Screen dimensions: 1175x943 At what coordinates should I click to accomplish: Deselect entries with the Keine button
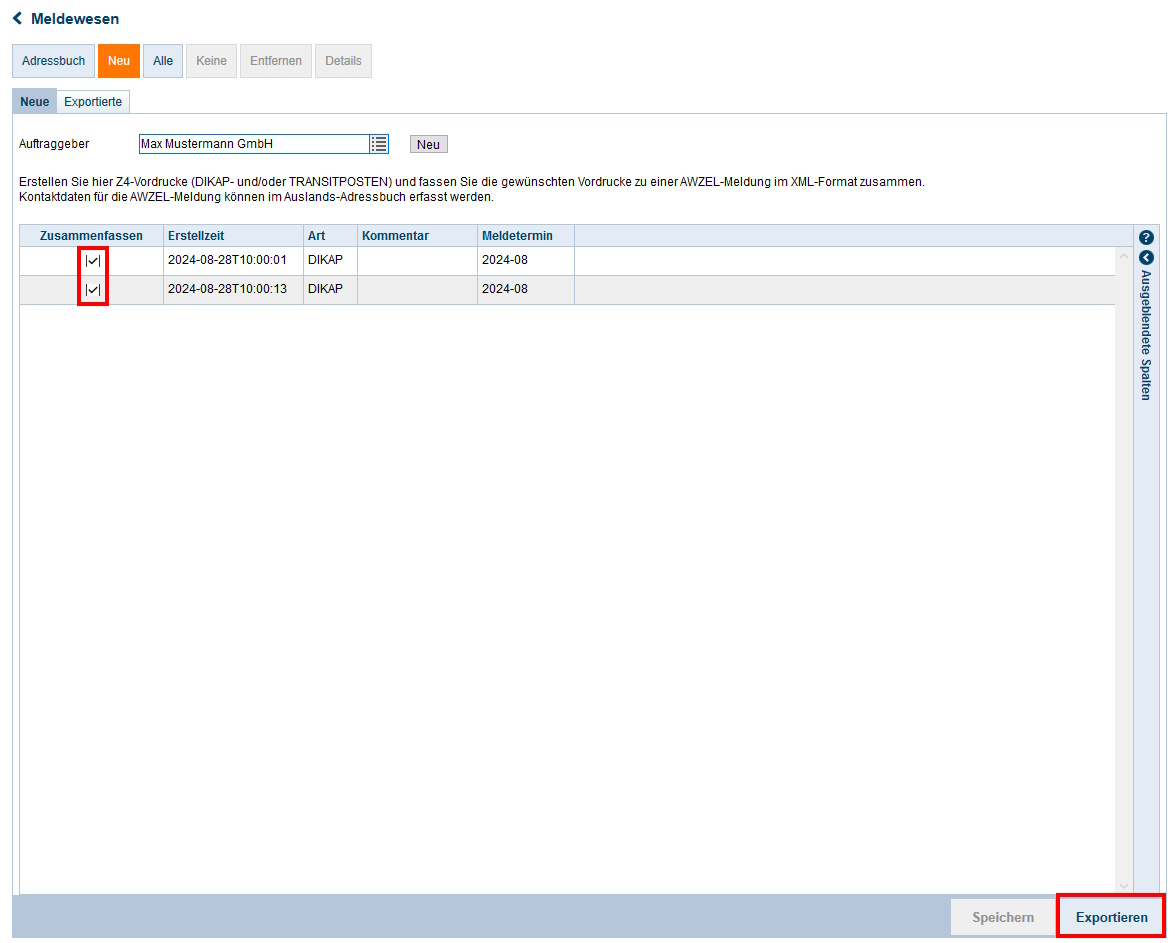click(x=211, y=61)
